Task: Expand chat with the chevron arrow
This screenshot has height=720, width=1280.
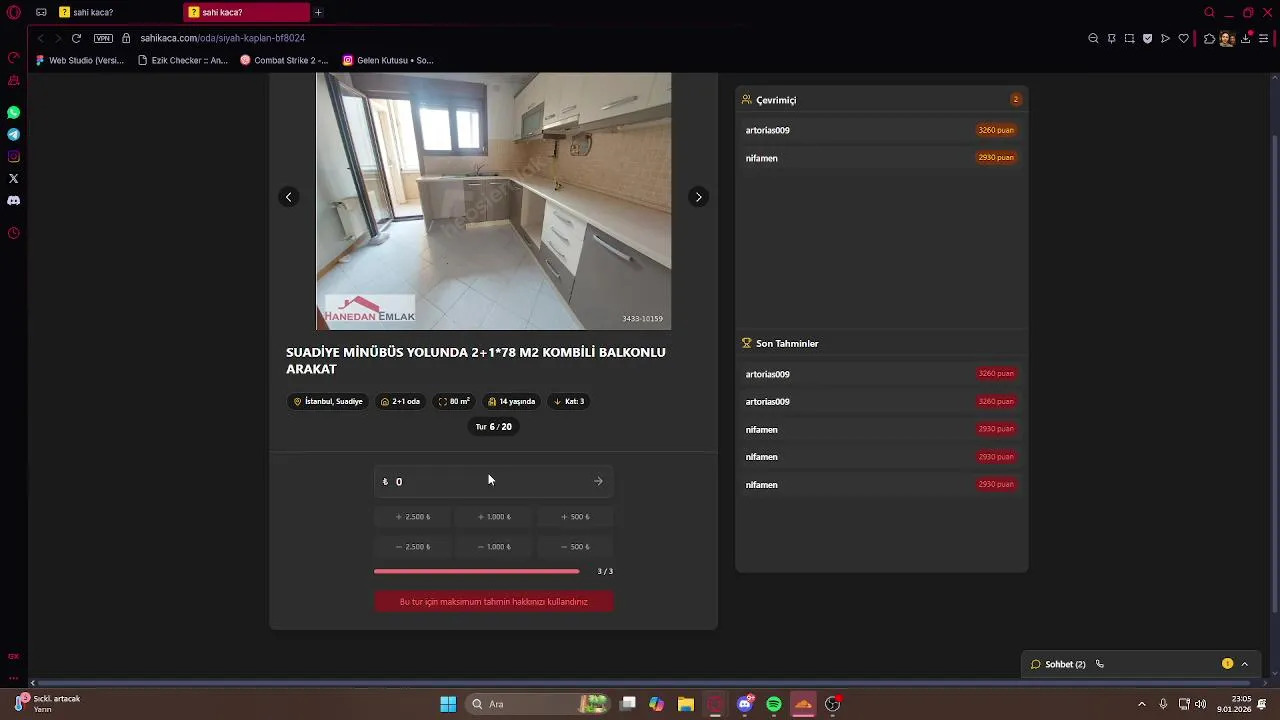Action: (x=1244, y=664)
